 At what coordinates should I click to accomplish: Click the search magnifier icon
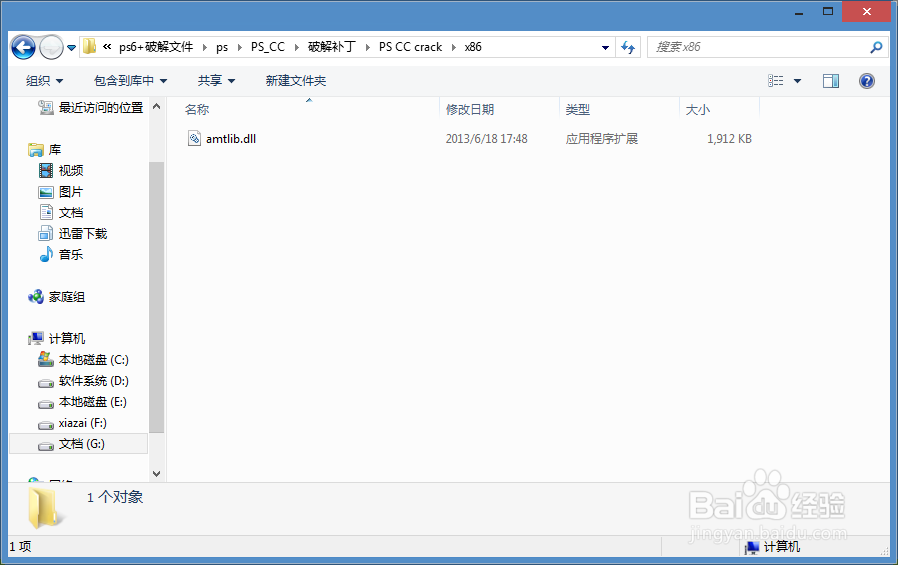tap(876, 47)
